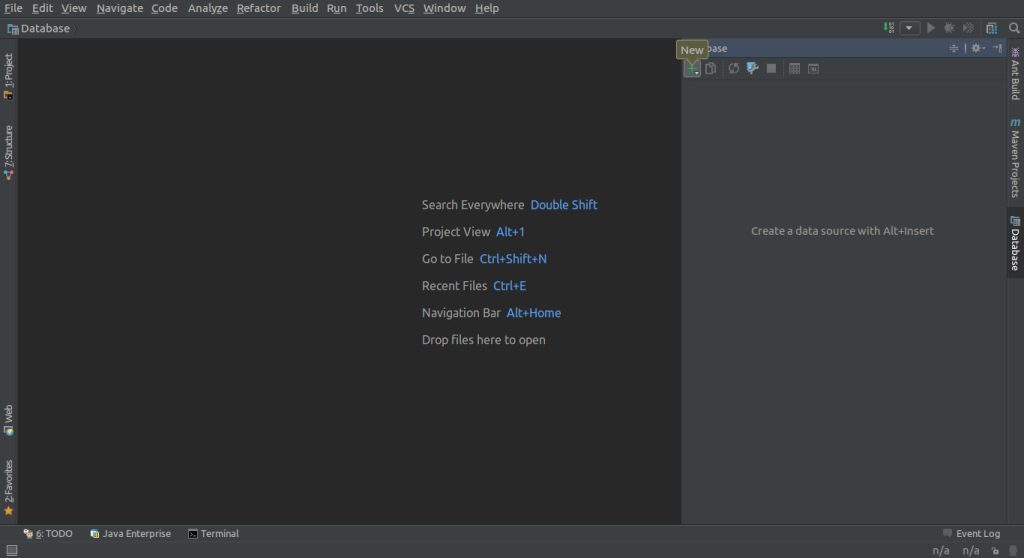The width and height of the screenshot is (1024, 558).
Task: Open data source properties wrench icon
Action: pos(752,69)
